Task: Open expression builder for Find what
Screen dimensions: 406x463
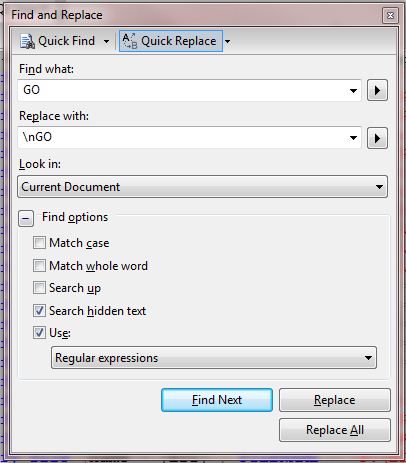Action: [377, 90]
